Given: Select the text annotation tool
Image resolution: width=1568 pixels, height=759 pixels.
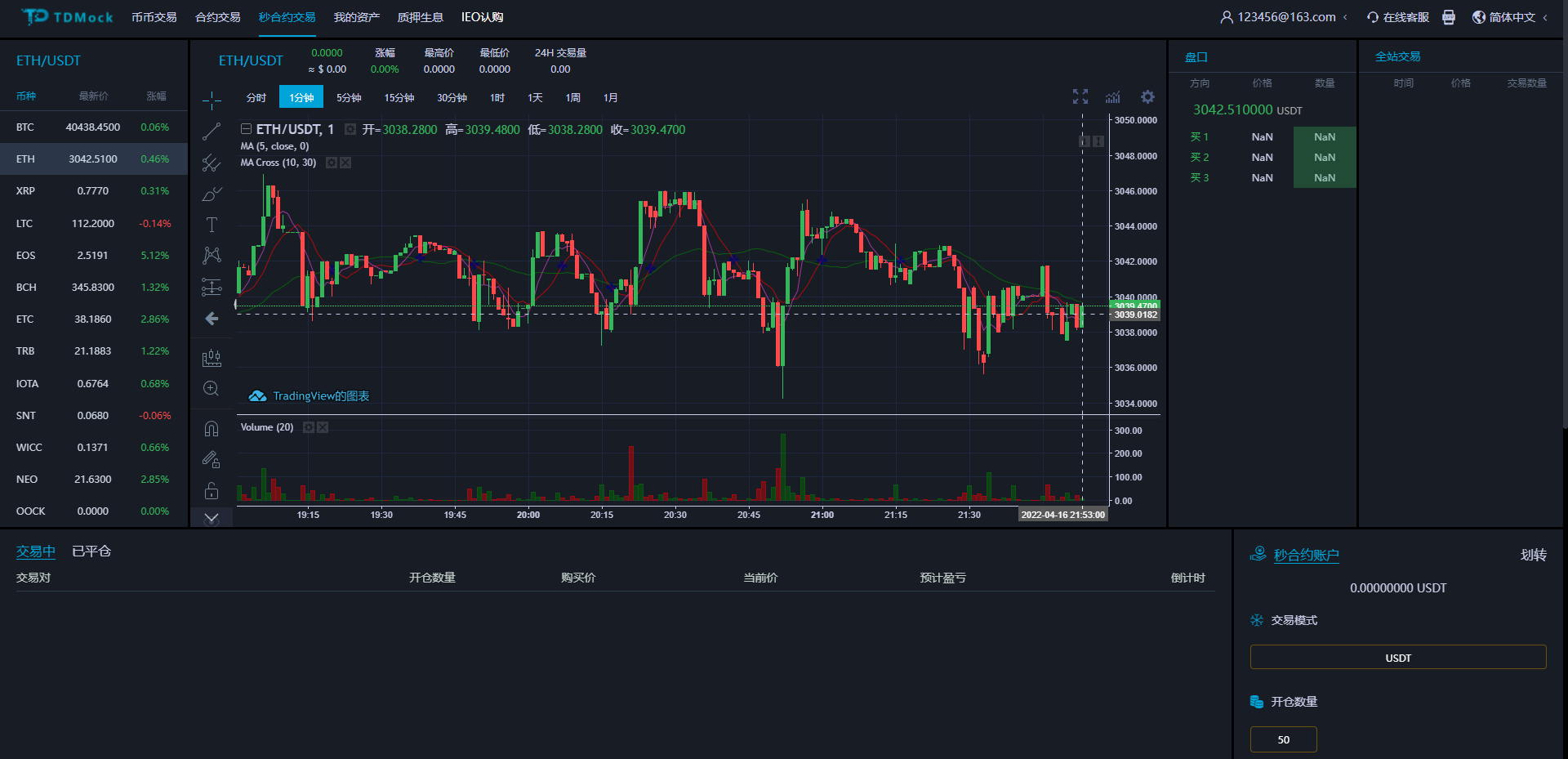Looking at the screenshot, I should coord(212,224).
